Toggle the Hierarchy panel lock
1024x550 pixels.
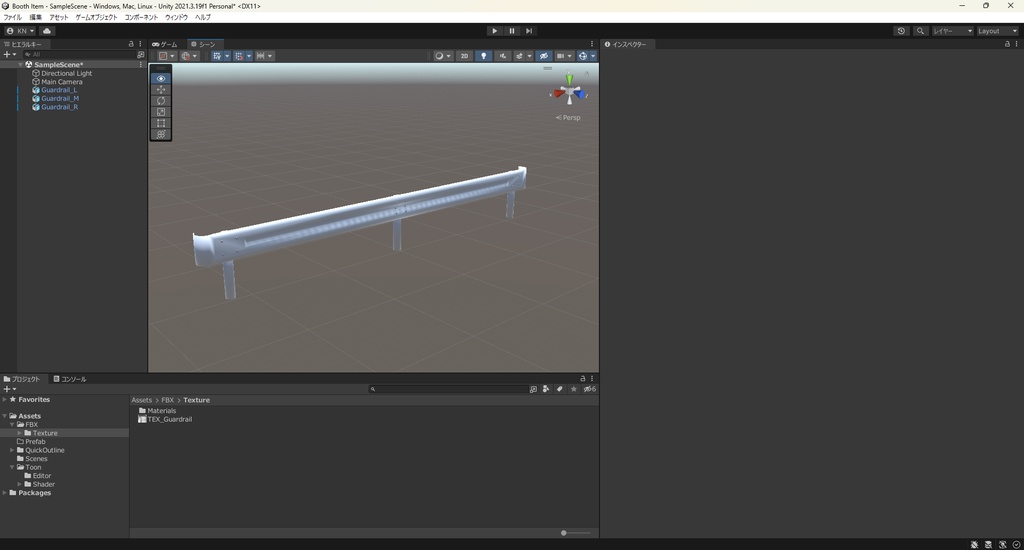[x=131, y=44]
